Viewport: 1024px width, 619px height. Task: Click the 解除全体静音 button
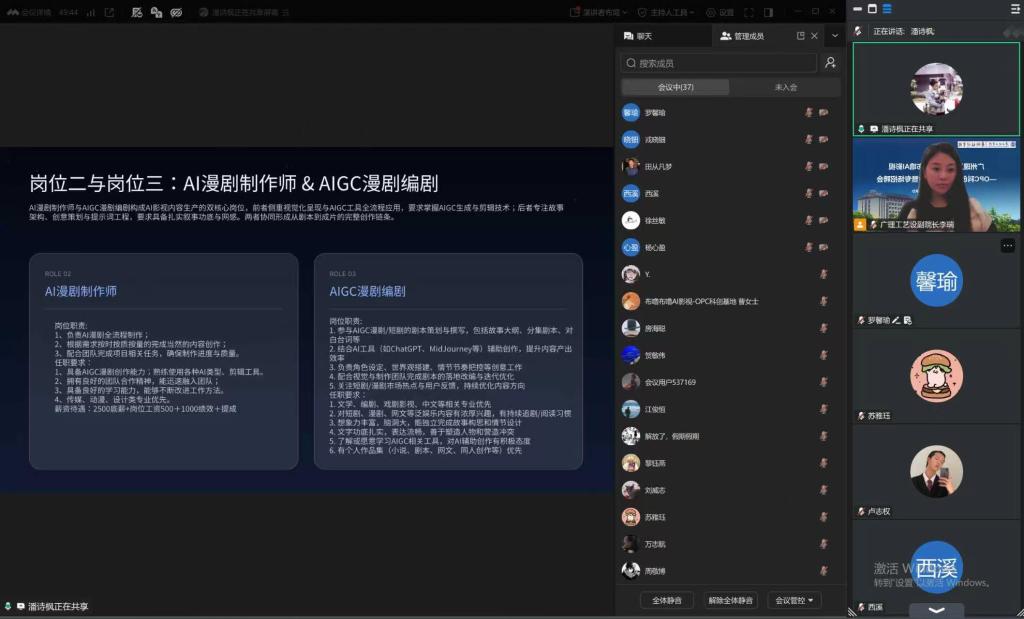[x=730, y=600]
